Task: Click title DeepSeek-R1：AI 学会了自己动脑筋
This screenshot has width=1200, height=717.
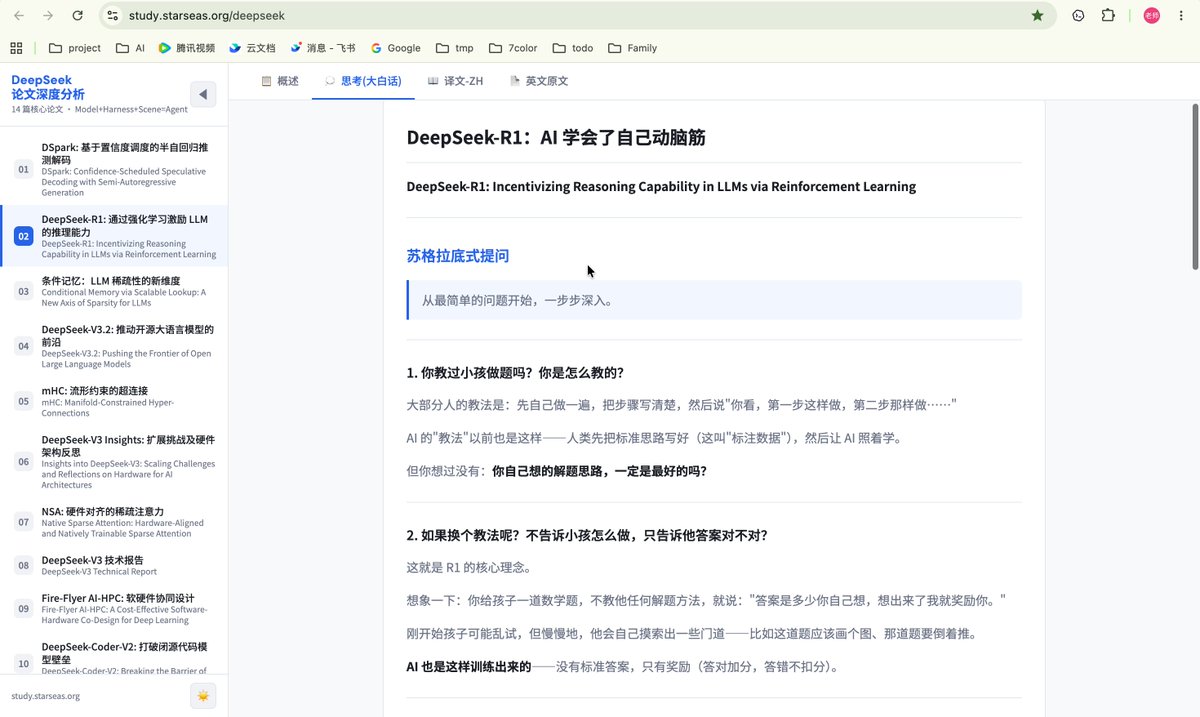Action: point(556,137)
